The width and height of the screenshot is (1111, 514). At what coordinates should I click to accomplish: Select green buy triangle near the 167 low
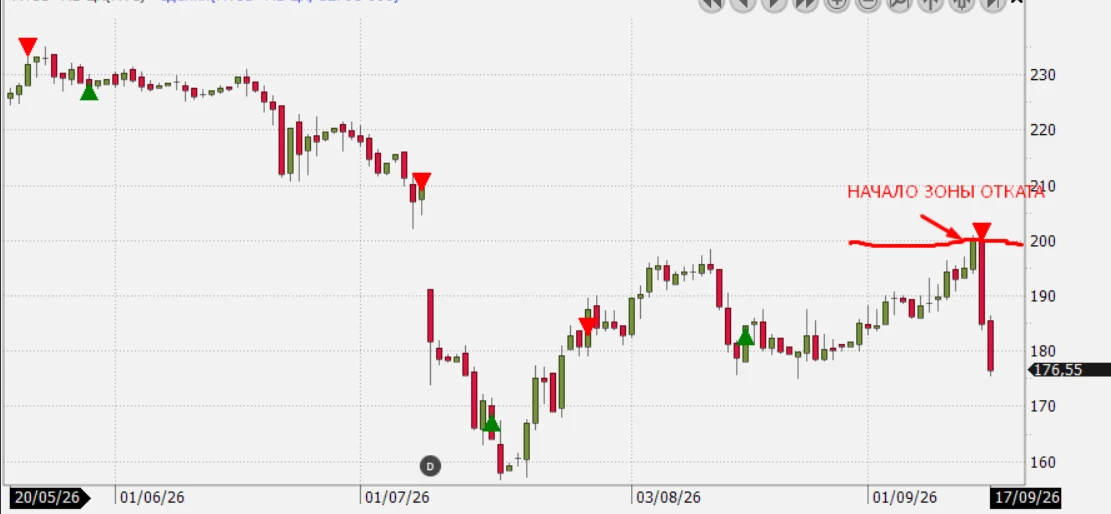491,423
